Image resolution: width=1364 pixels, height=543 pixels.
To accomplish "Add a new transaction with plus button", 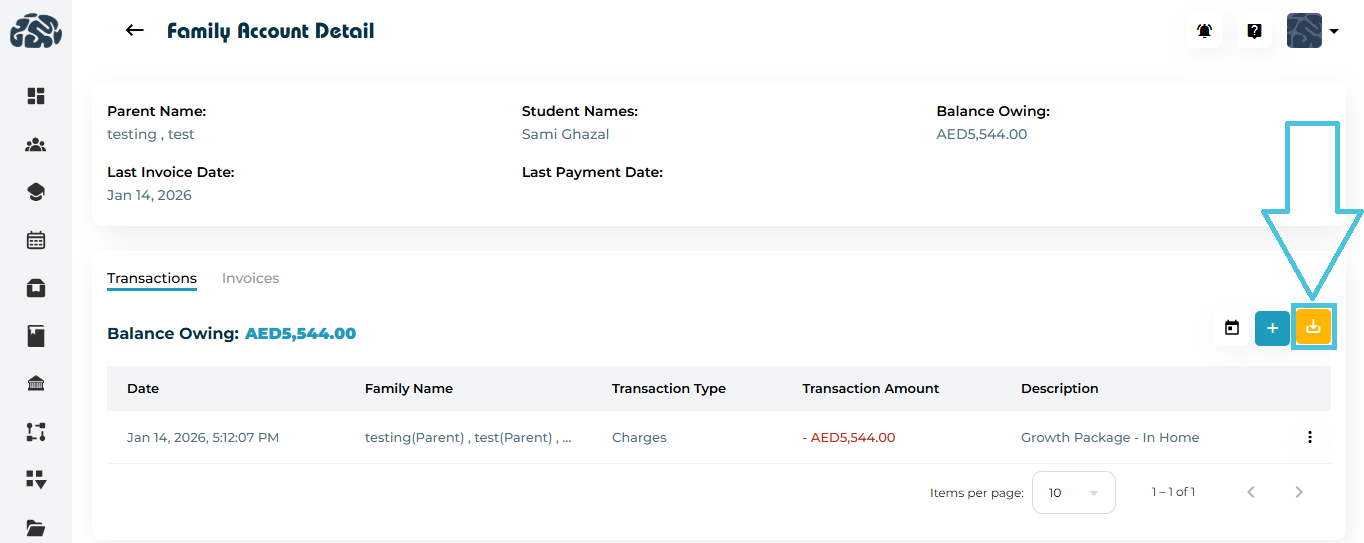I will click(1272, 328).
